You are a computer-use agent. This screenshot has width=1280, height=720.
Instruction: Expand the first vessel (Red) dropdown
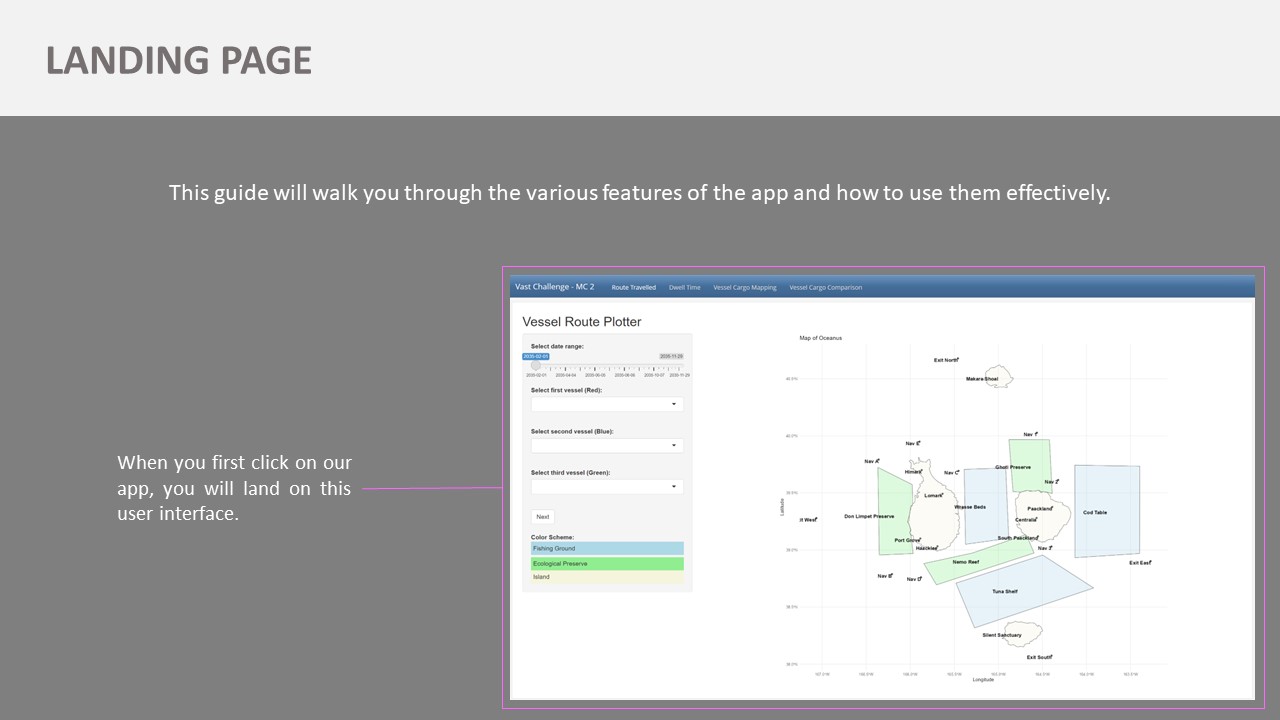[607, 405]
